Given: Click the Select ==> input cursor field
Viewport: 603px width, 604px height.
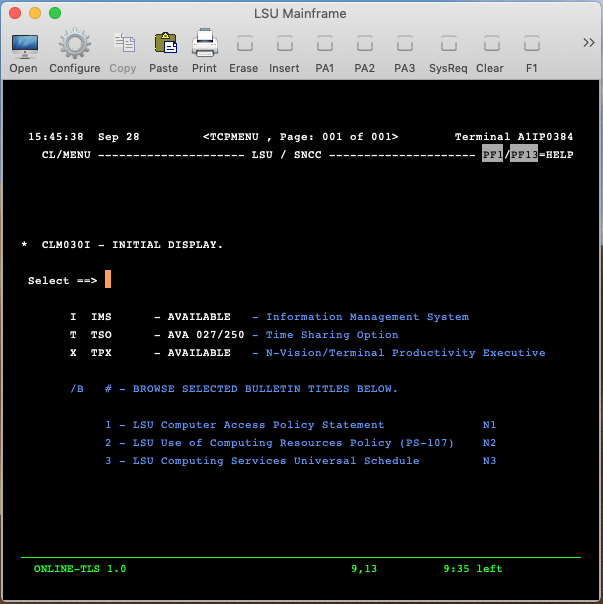Looking at the screenshot, I should coord(108,279).
